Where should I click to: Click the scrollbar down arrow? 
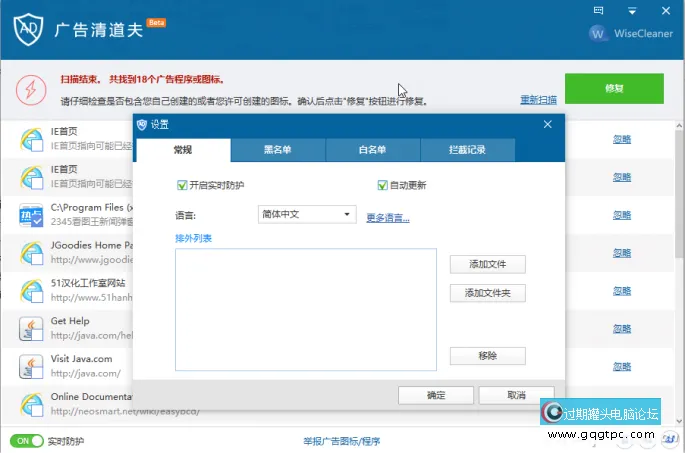[679, 421]
